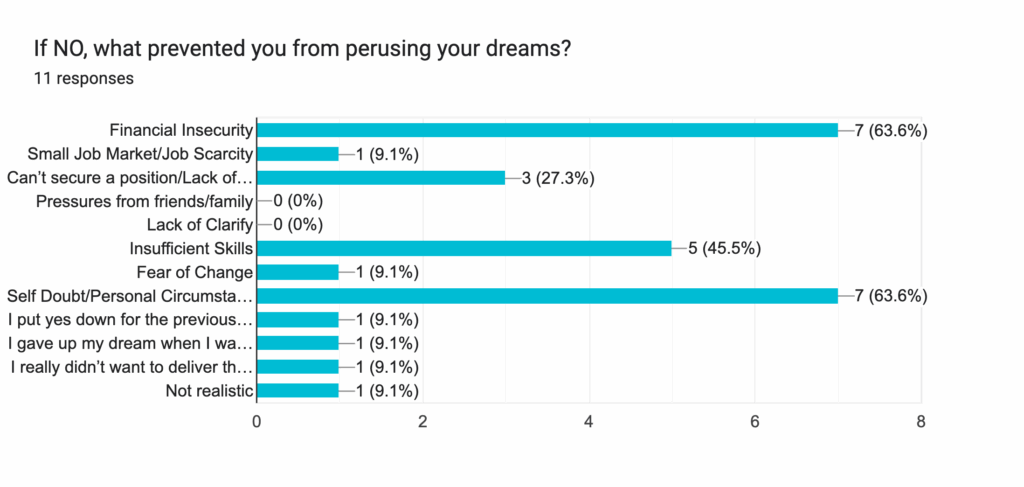
Task: Click the '3 (27.3%)' value label
Action: coord(559,178)
